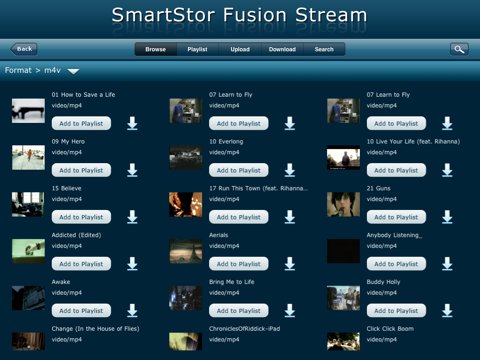Image resolution: width=480 pixels, height=360 pixels.
Task: Click the 'Awake' title
Action: [61, 282]
